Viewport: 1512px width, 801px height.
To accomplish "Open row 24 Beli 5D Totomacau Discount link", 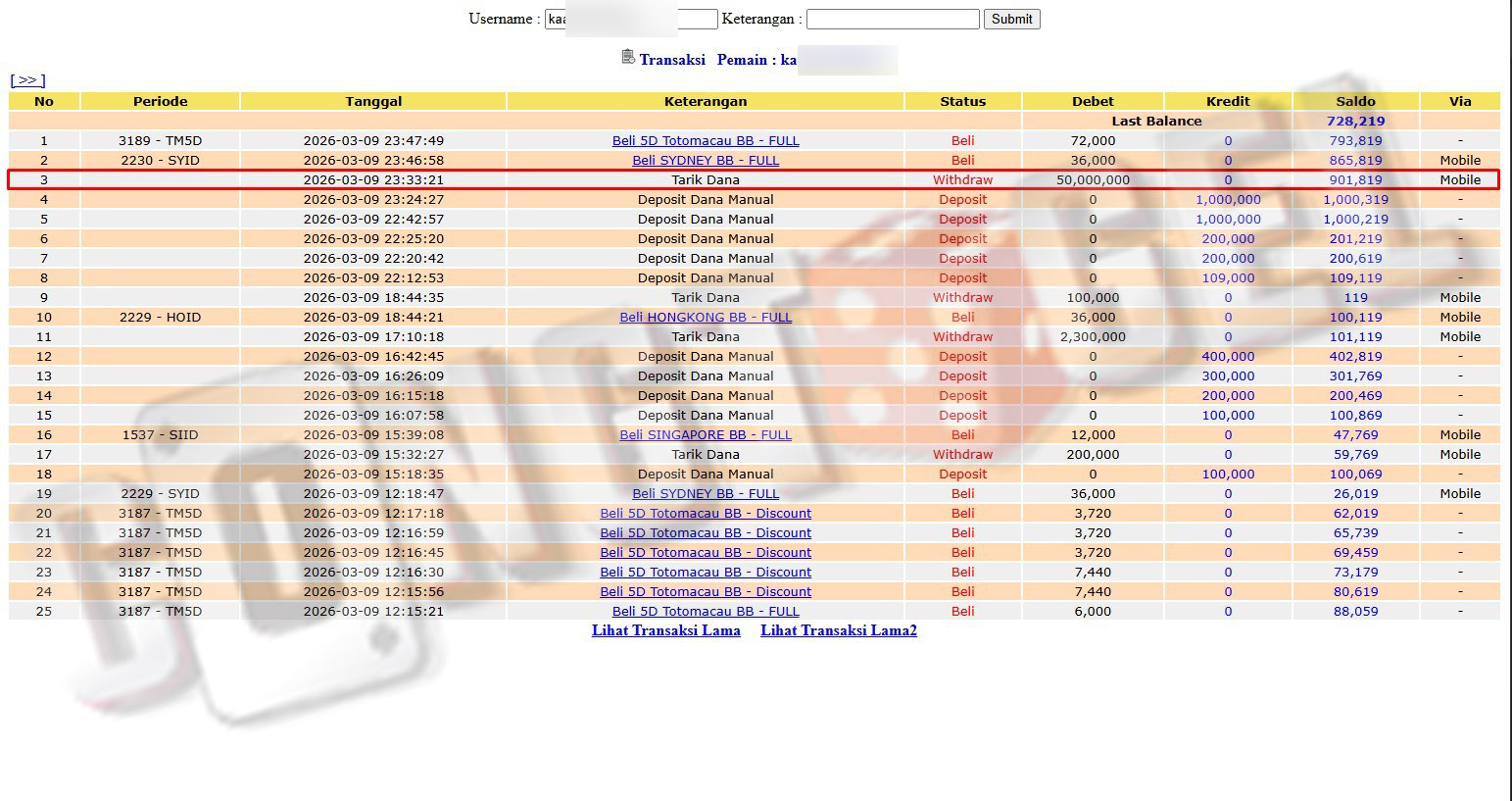I will coord(706,592).
